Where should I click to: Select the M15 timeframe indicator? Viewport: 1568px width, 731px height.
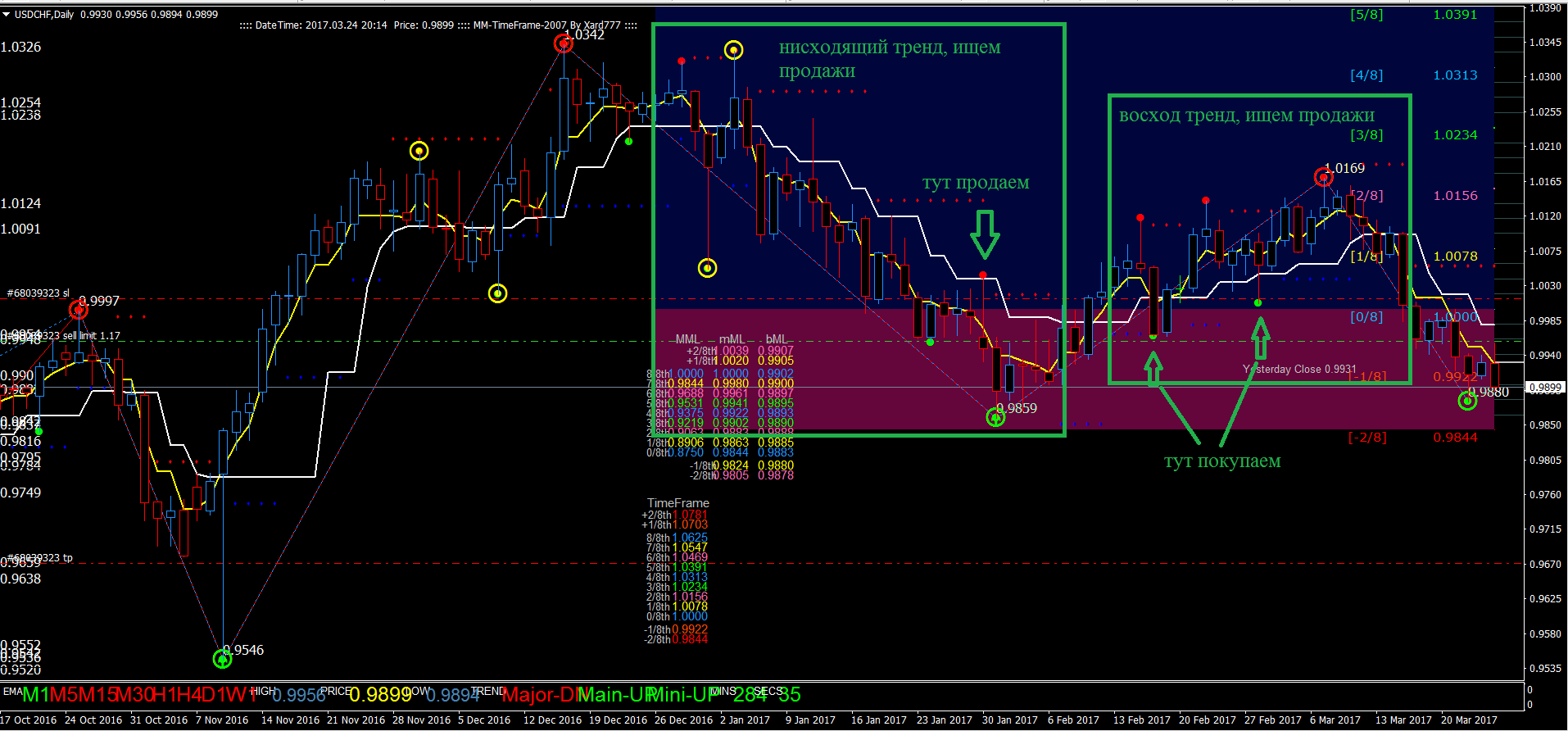(95, 695)
